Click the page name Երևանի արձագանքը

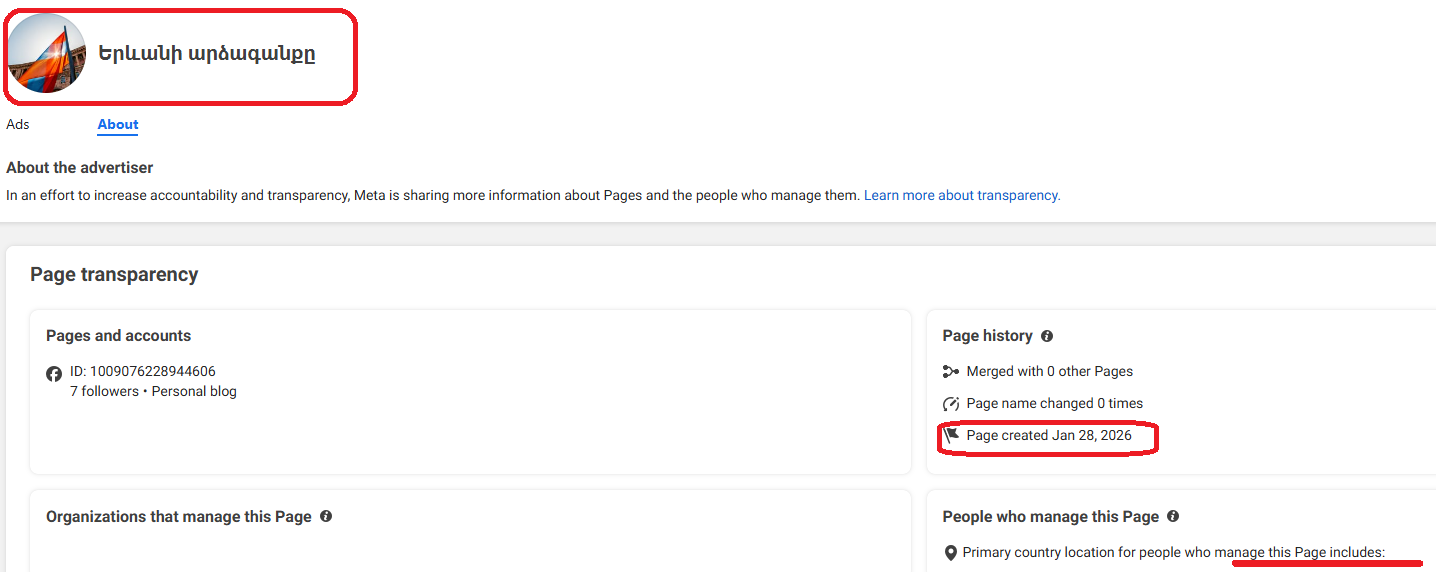tap(207, 54)
